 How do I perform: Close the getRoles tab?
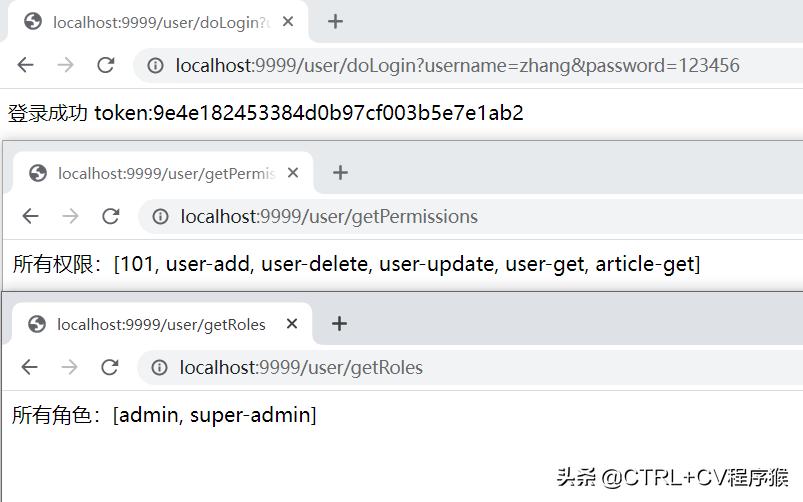point(292,324)
